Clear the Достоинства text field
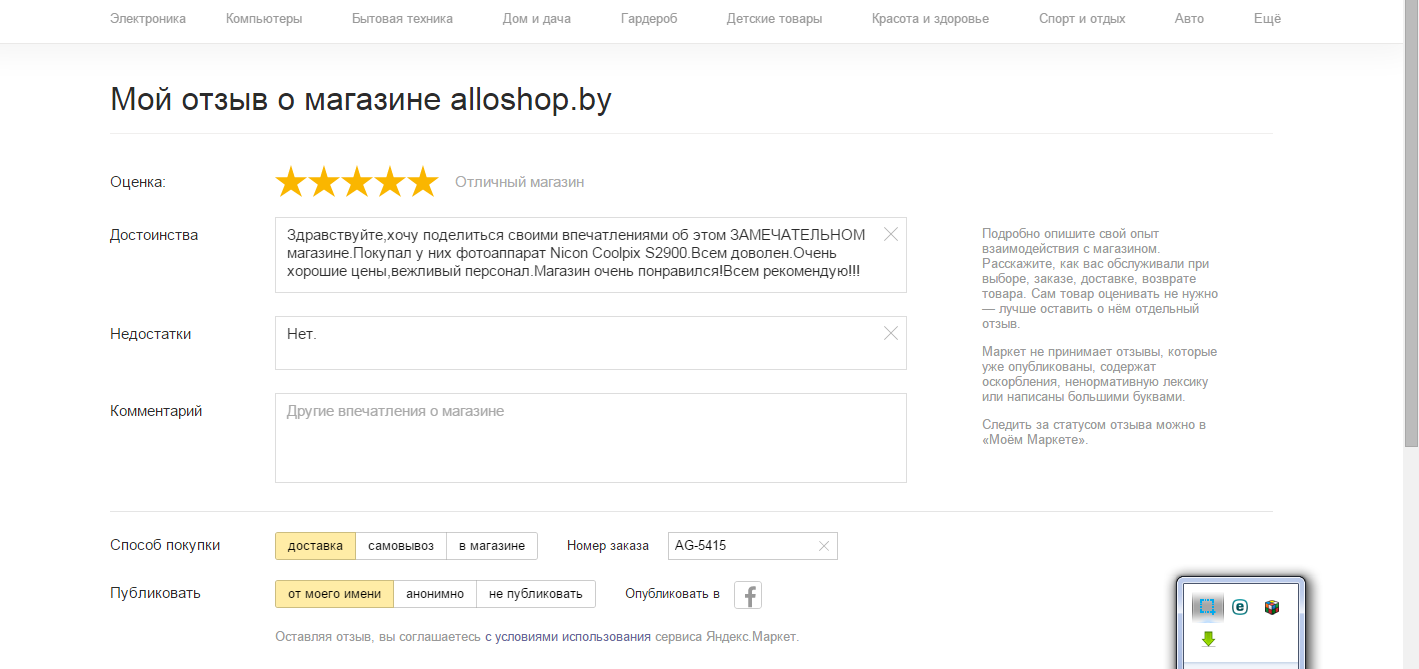The height and width of the screenshot is (669, 1419). tap(891, 234)
